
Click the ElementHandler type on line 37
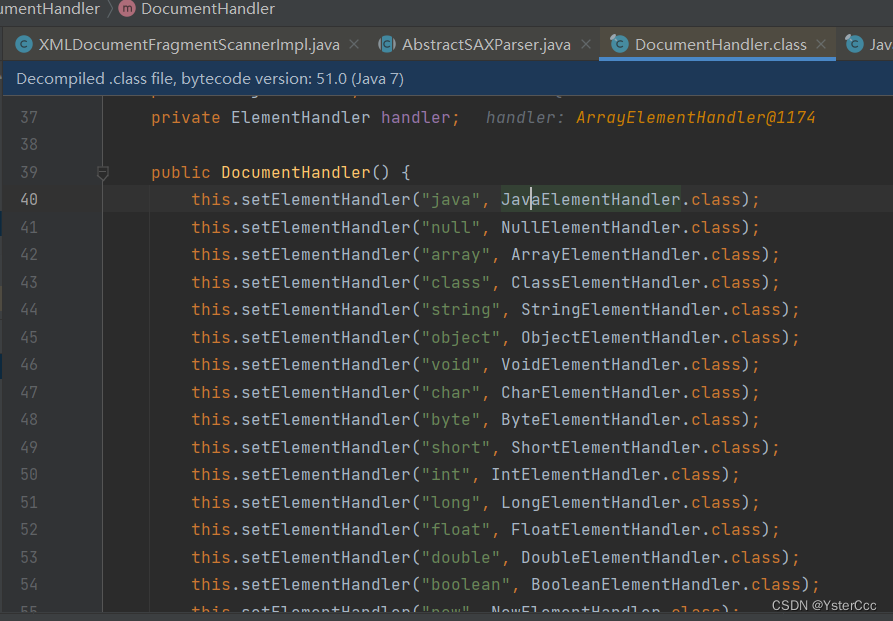pos(300,117)
